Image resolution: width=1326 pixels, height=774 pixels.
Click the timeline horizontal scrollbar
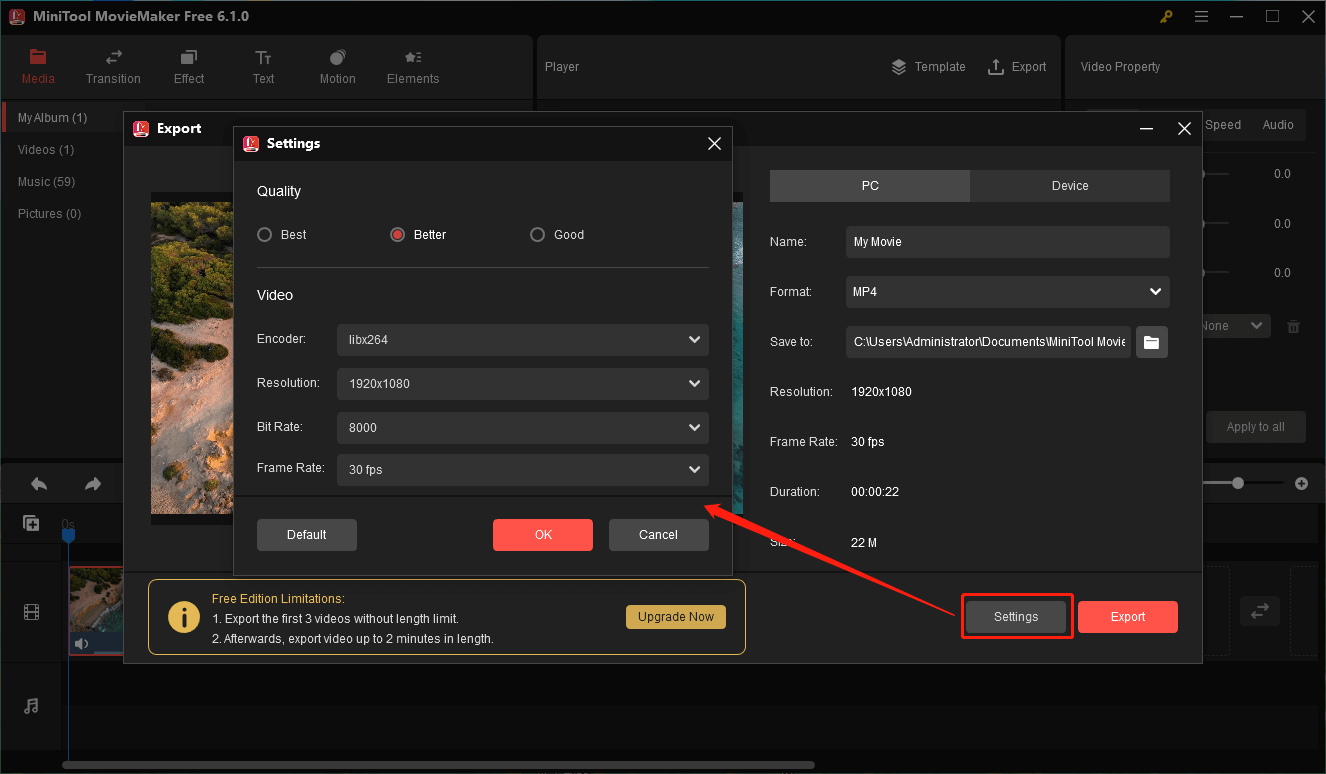(x=438, y=766)
